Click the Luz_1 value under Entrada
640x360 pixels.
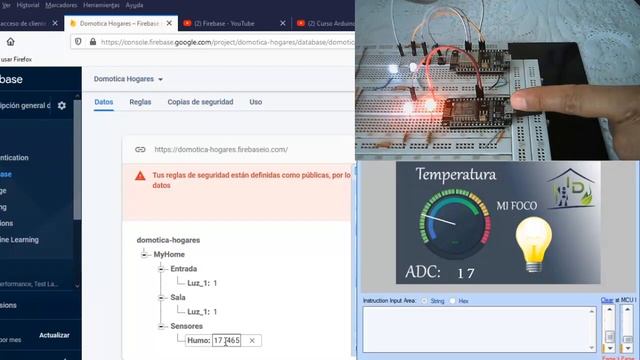[x=215, y=283]
